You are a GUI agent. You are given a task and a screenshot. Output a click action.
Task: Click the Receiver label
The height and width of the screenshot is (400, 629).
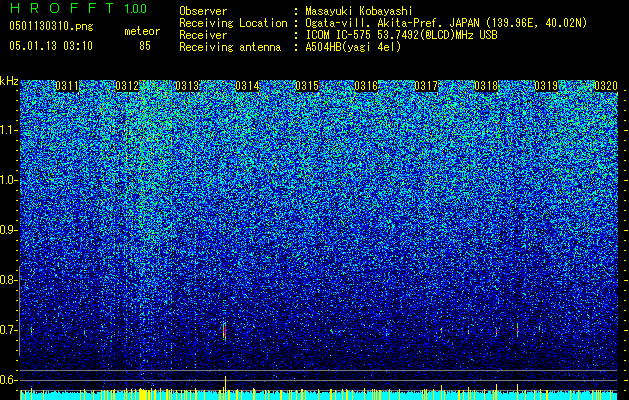[203, 35]
